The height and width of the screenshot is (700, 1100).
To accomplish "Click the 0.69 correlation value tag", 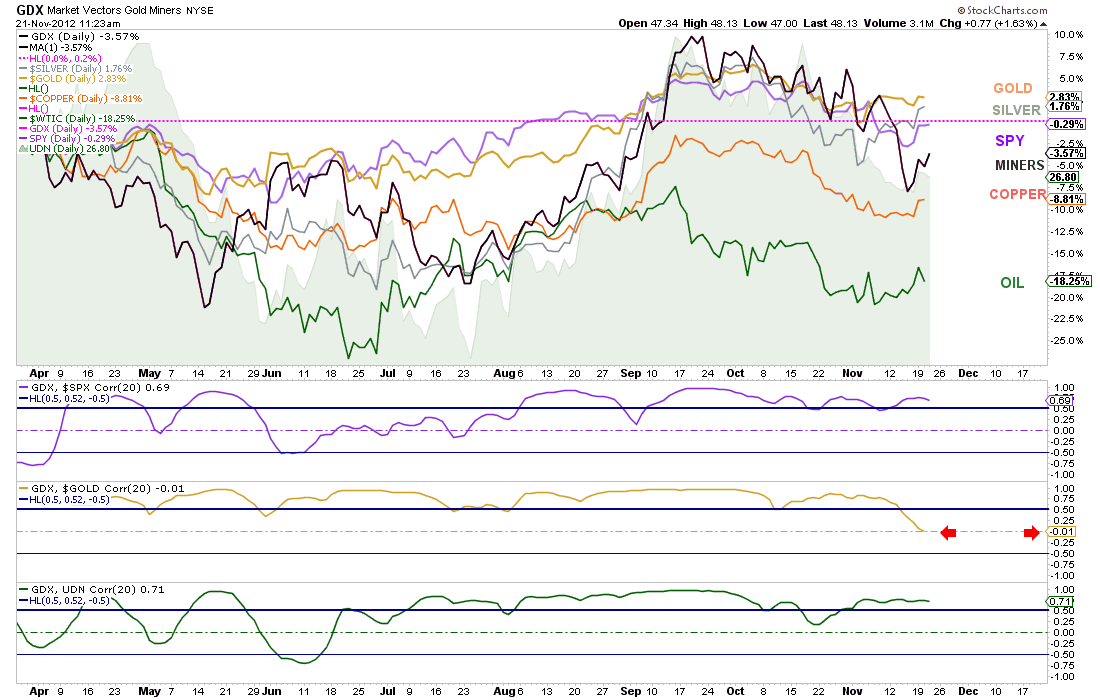I will point(1060,401).
